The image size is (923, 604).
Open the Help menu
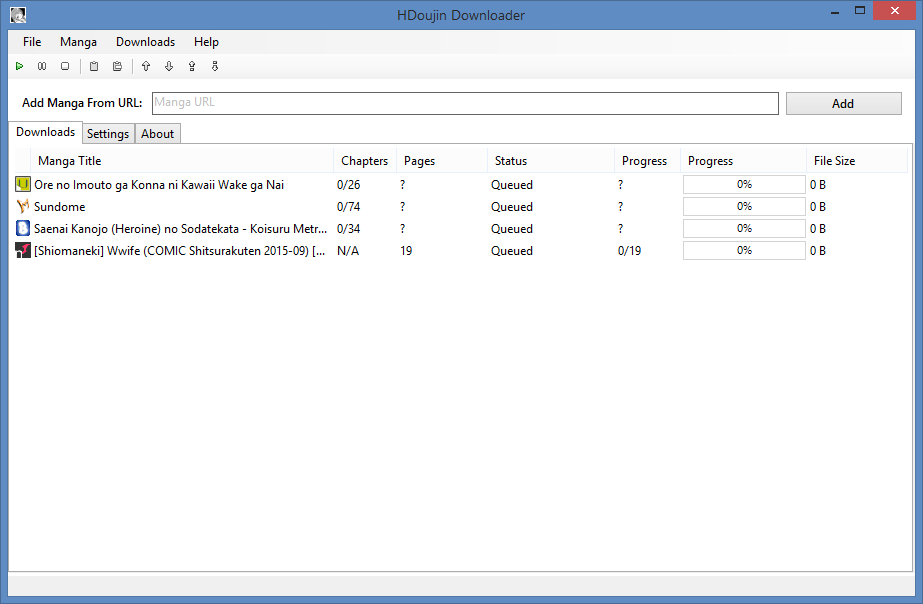206,42
